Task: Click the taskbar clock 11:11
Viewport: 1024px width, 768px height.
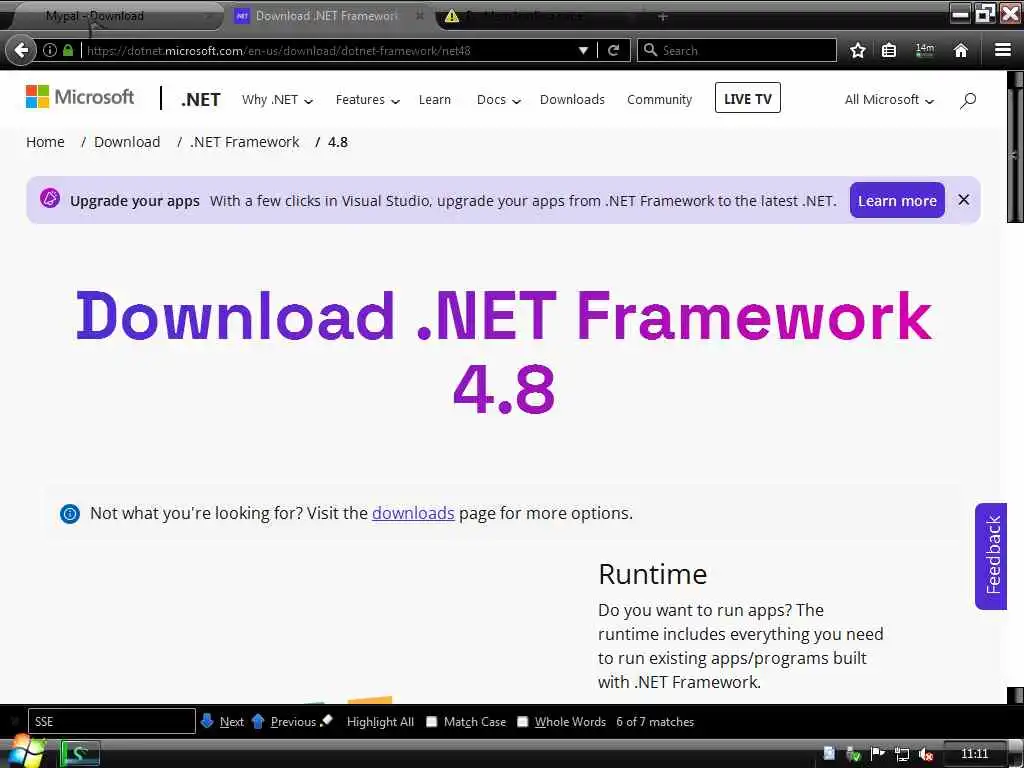Action: pyautogui.click(x=974, y=754)
